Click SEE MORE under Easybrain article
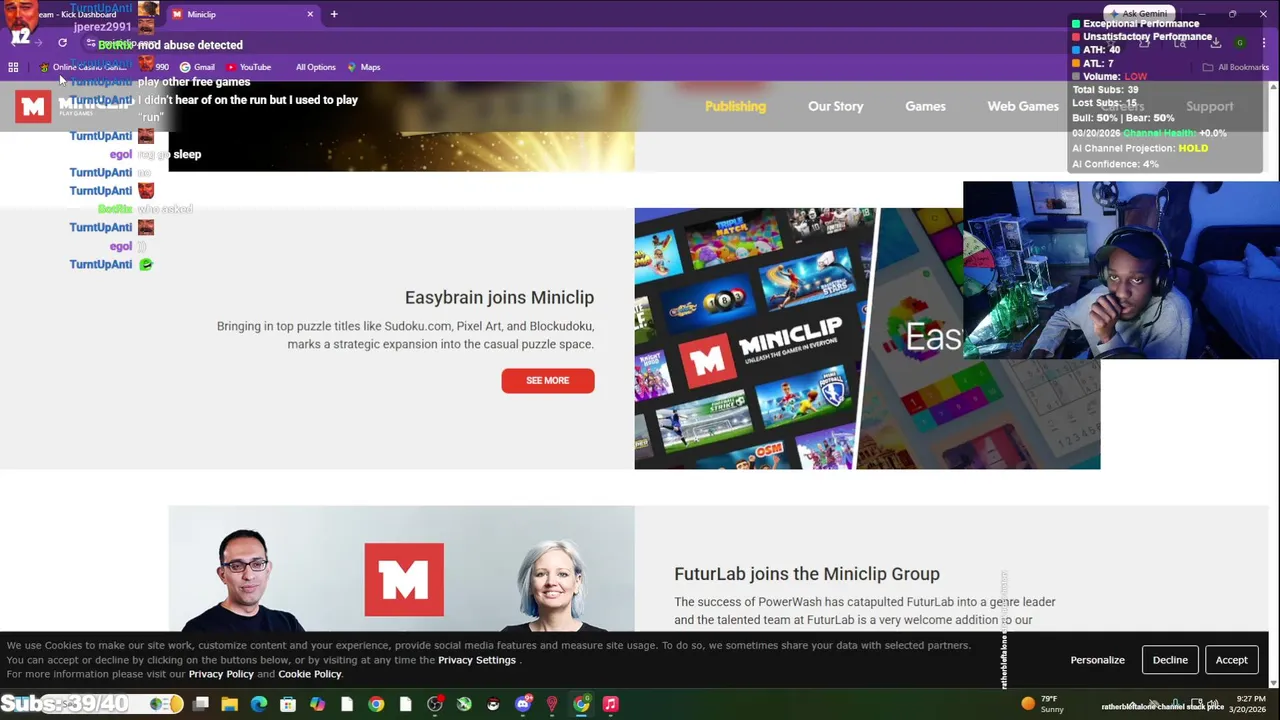This screenshot has width=1280, height=720. pos(548,381)
